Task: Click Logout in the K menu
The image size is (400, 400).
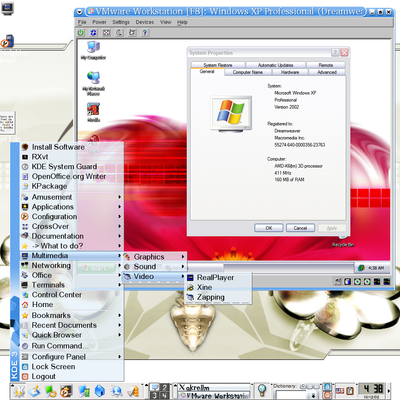Action: 72,376
